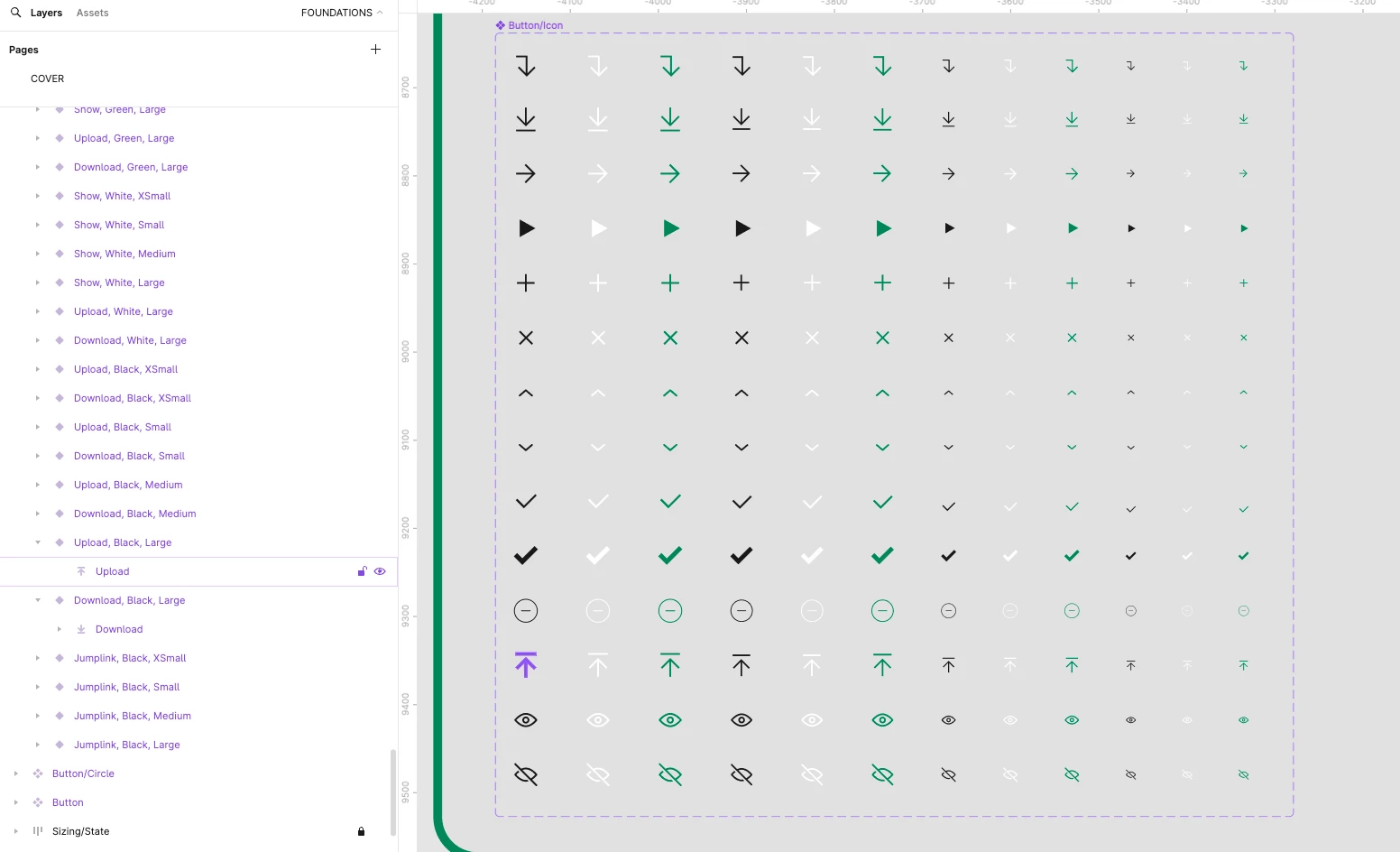Click component diamond icon of Jumplink, Black, Large
The image size is (1400, 852).
(60, 745)
